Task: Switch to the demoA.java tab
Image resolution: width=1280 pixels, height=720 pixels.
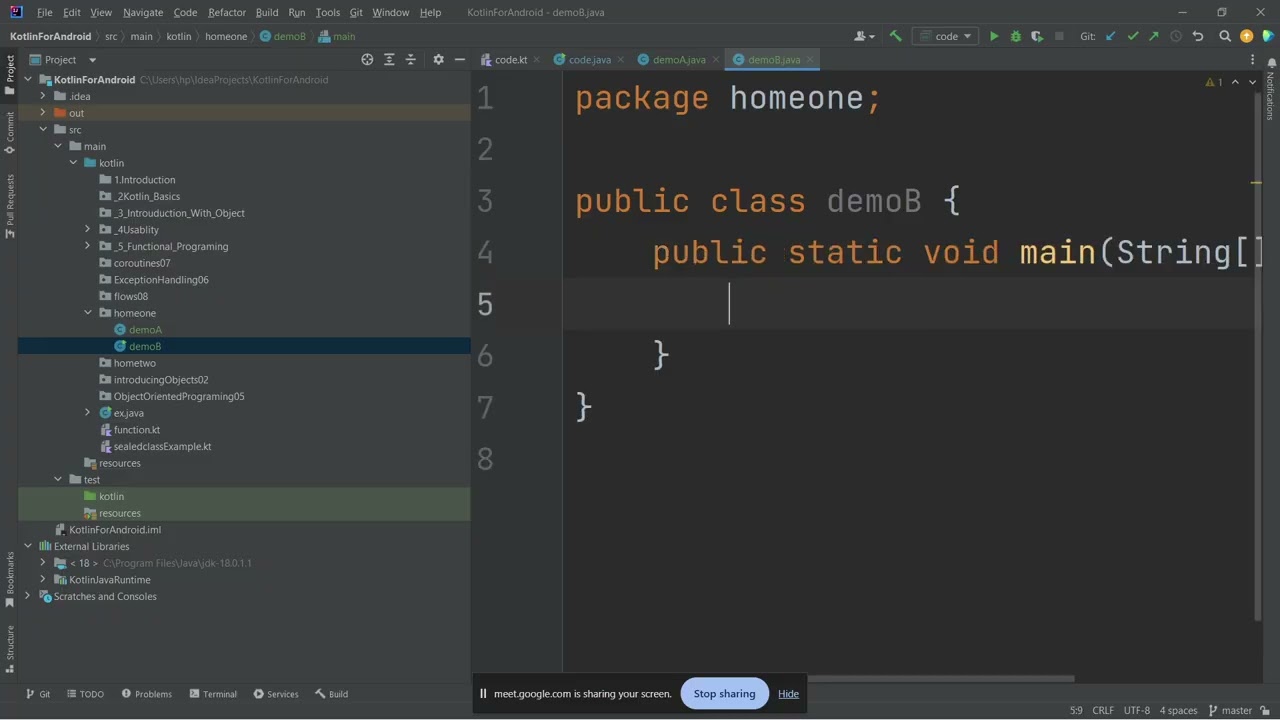Action: pos(679,60)
